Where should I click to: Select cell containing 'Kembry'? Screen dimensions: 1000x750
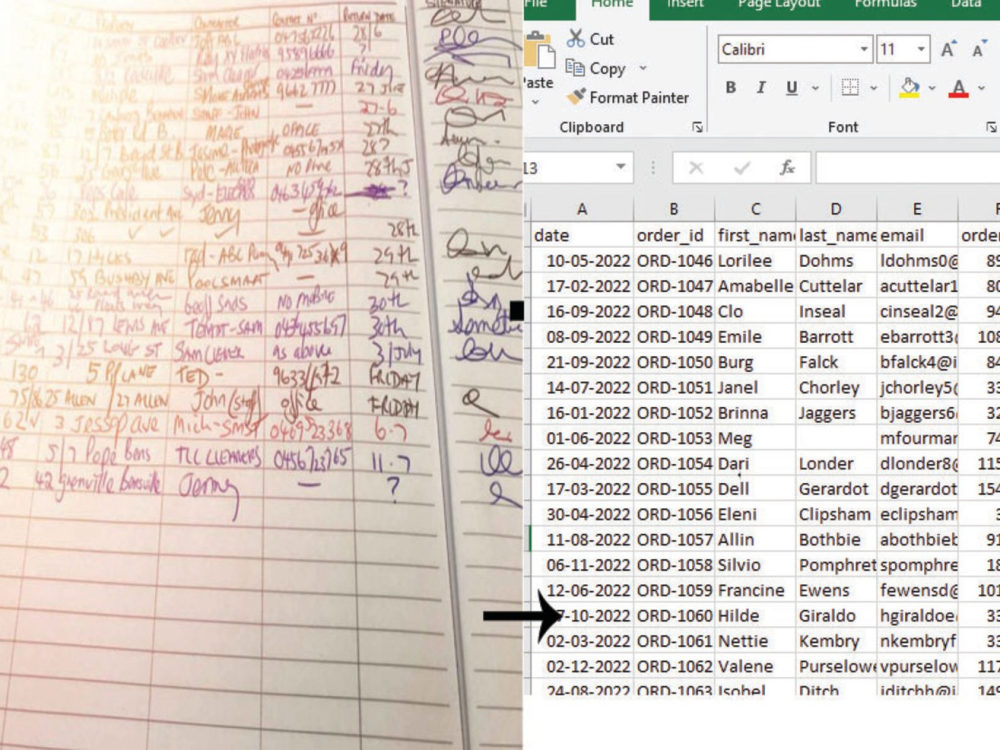(835, 641)
